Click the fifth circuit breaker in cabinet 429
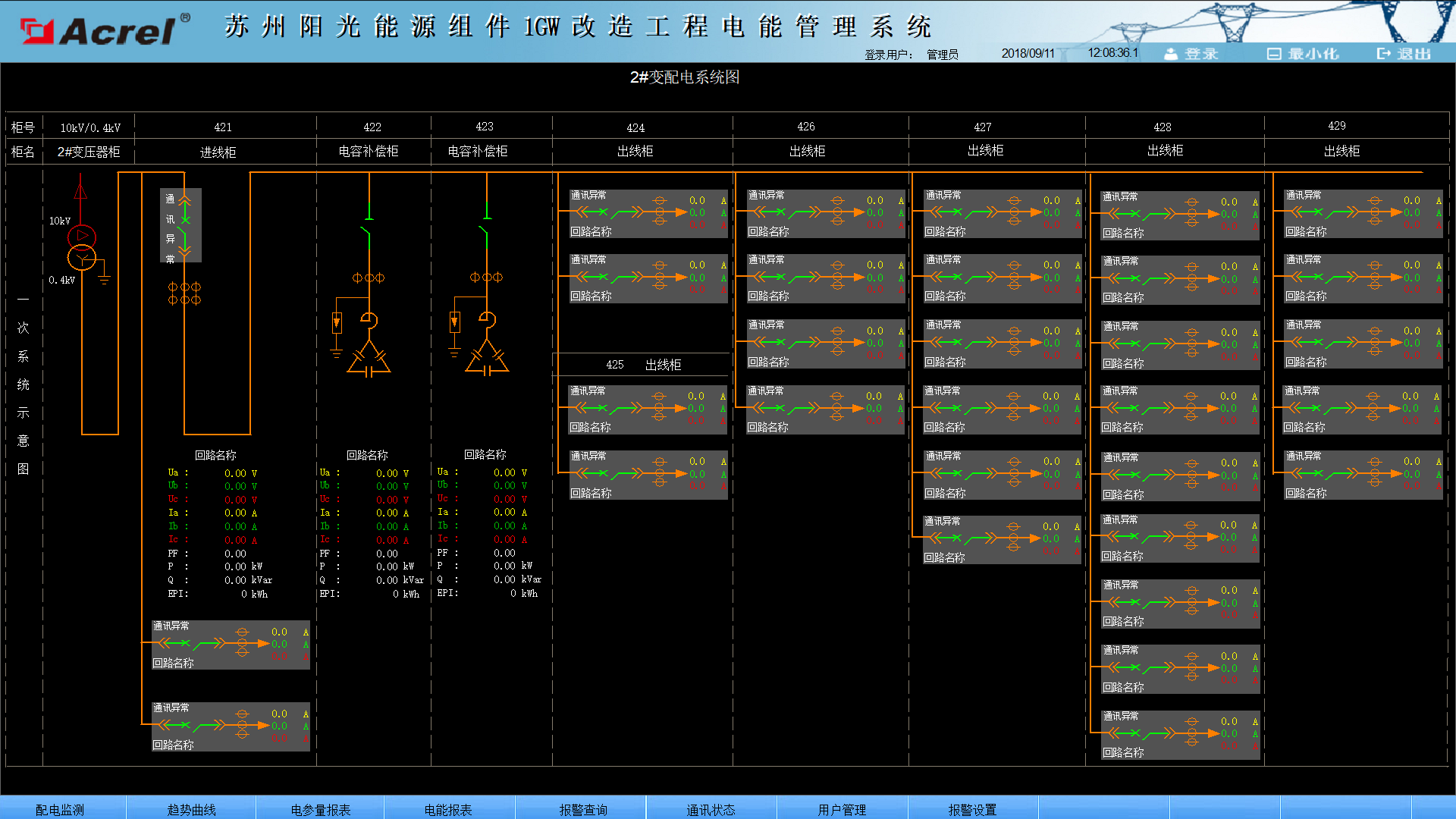Screen dimensions: 1456x819 coord(1363,474)
